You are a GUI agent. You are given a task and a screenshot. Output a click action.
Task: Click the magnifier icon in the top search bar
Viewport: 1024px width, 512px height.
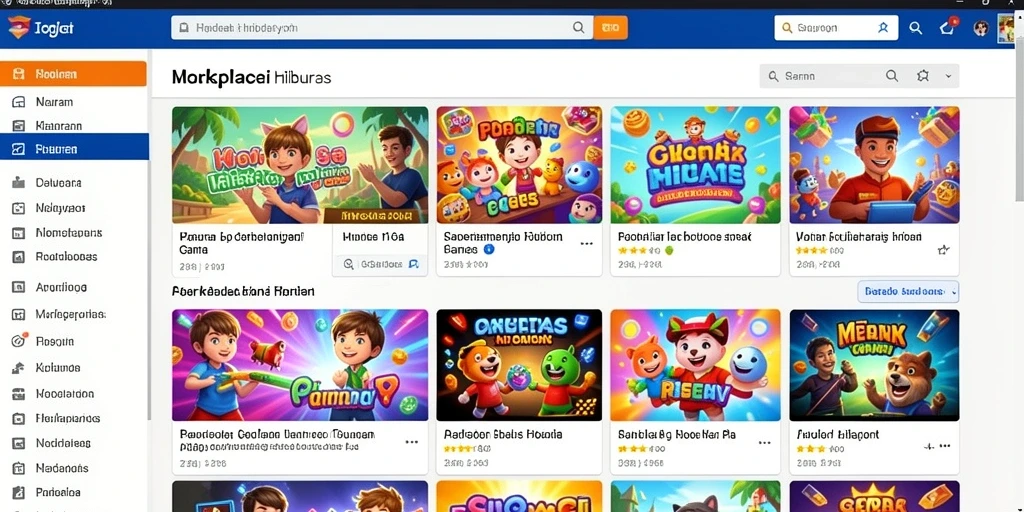point(578,27)
